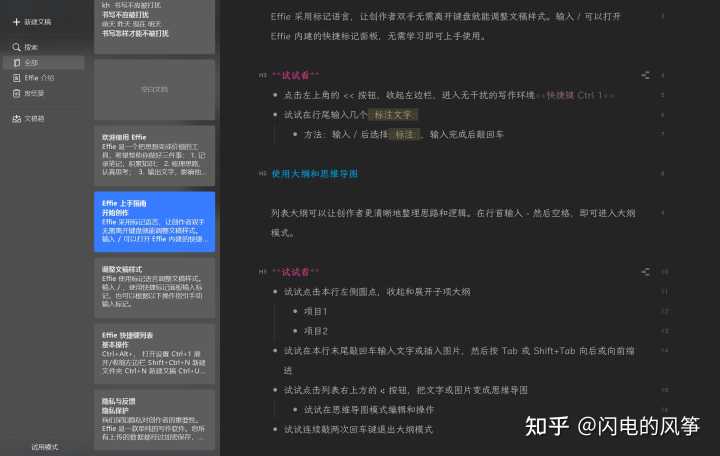Screen dimensions: 720x456
Task: Click the 项目2 list item text
Action: tap(315, 331)
